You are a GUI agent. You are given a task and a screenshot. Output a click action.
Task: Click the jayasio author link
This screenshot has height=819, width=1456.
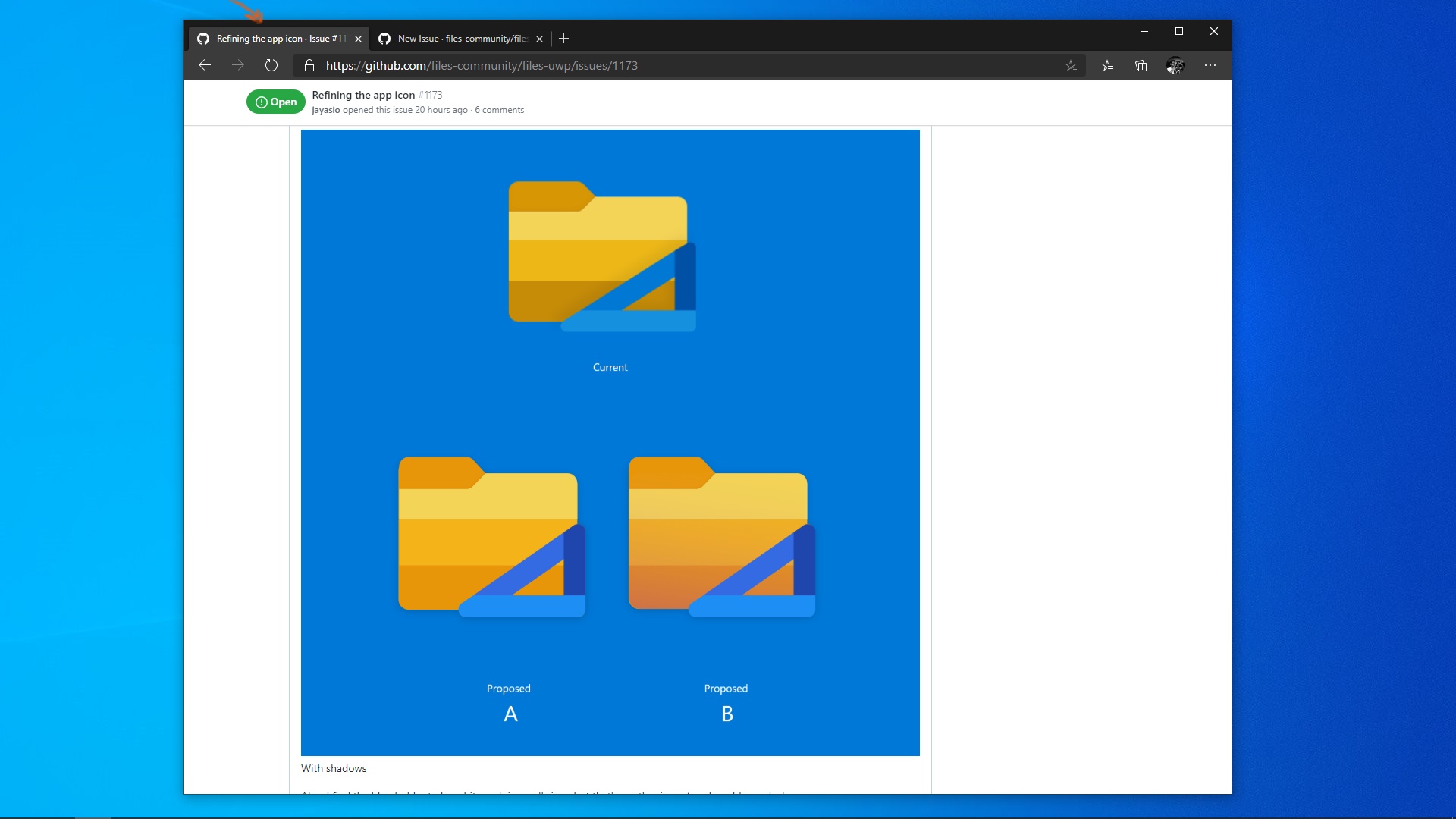325,110
